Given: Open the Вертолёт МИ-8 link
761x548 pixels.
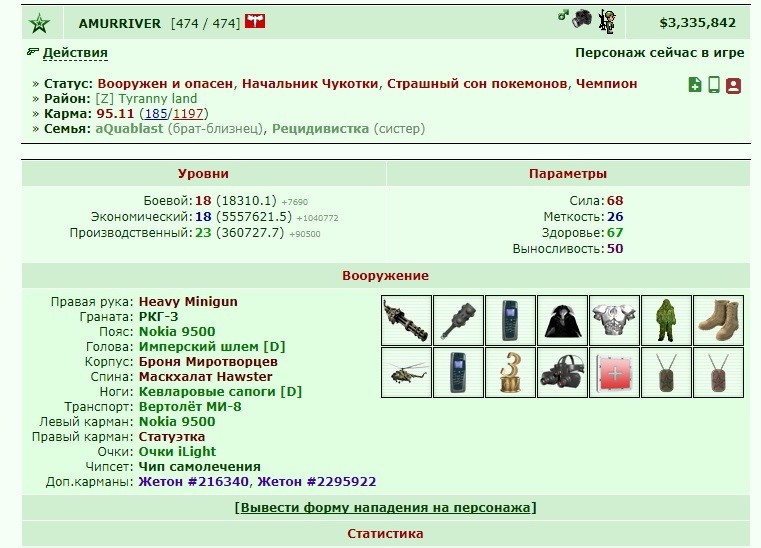Looking at the screenshot, I should click(190, 406).
